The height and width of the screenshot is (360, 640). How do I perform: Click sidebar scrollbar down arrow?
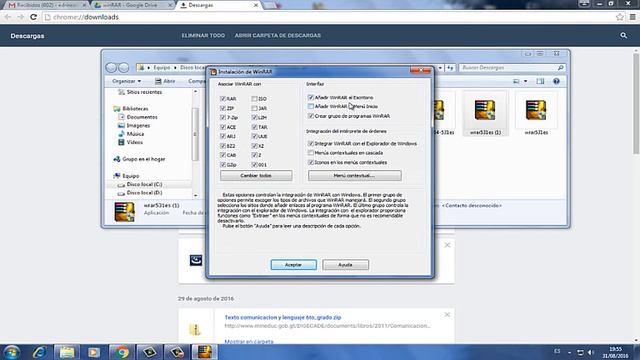(x=196, y=195)
